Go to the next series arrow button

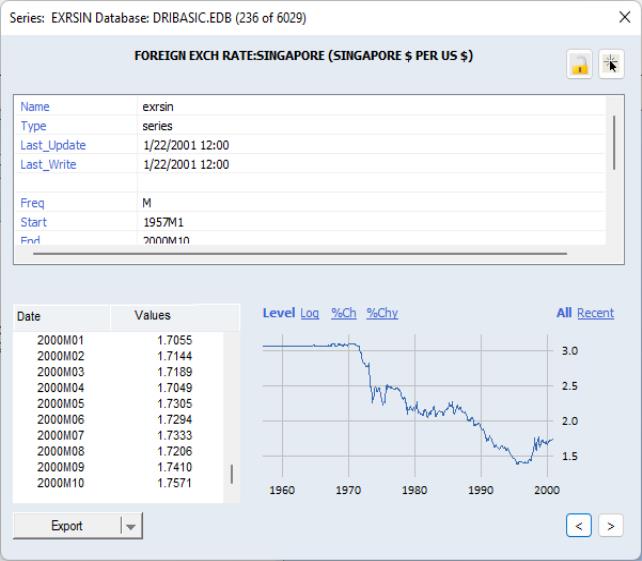(610, 525)
